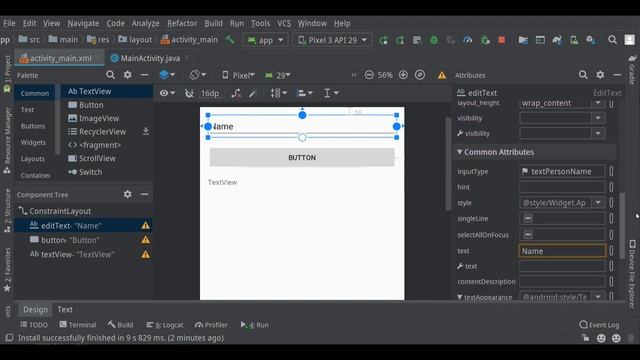
Task: Open the Refactor menu
Action: [182, 23]
